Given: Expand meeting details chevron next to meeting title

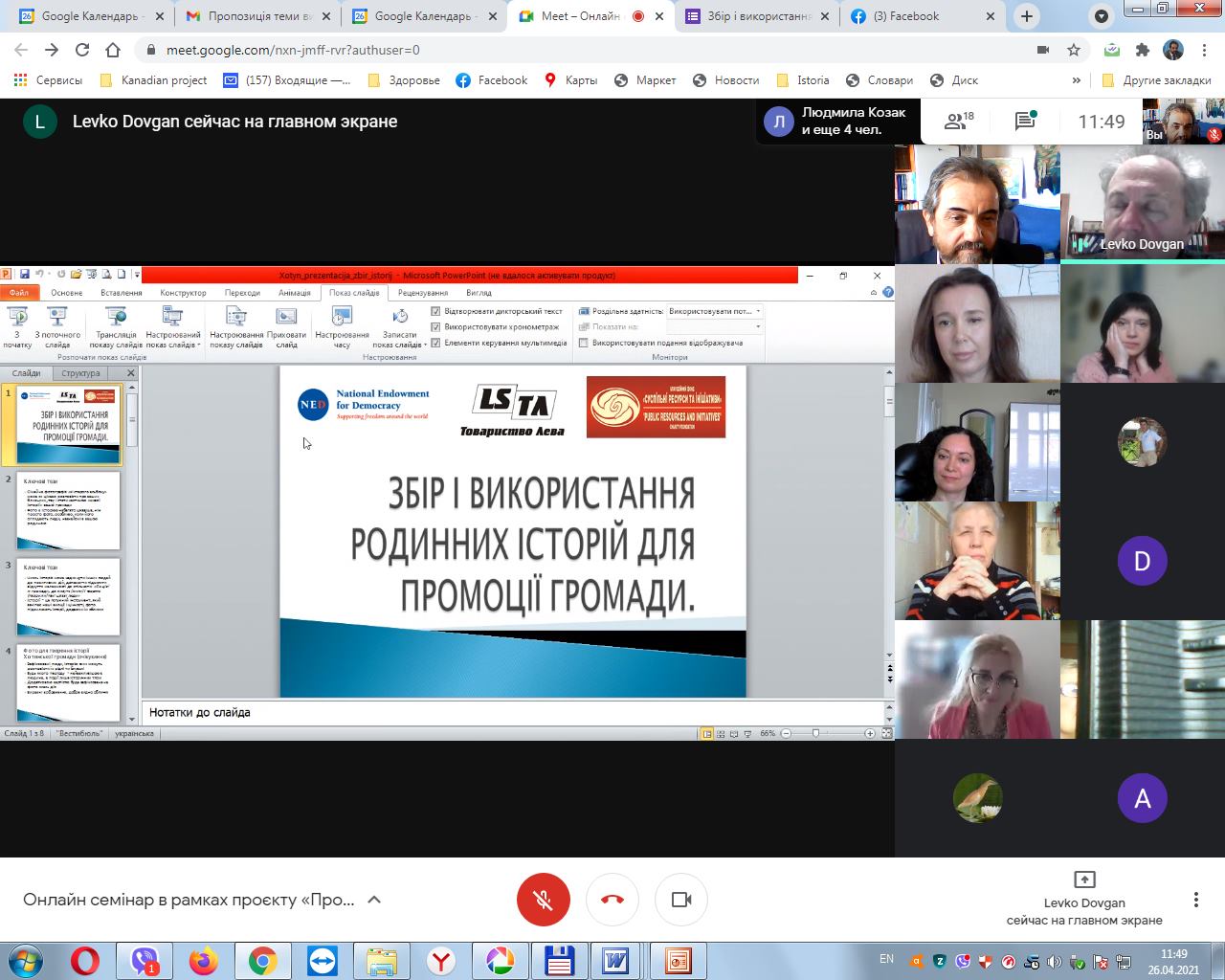Looking at the screenshot, I should (x=374, y=900).
